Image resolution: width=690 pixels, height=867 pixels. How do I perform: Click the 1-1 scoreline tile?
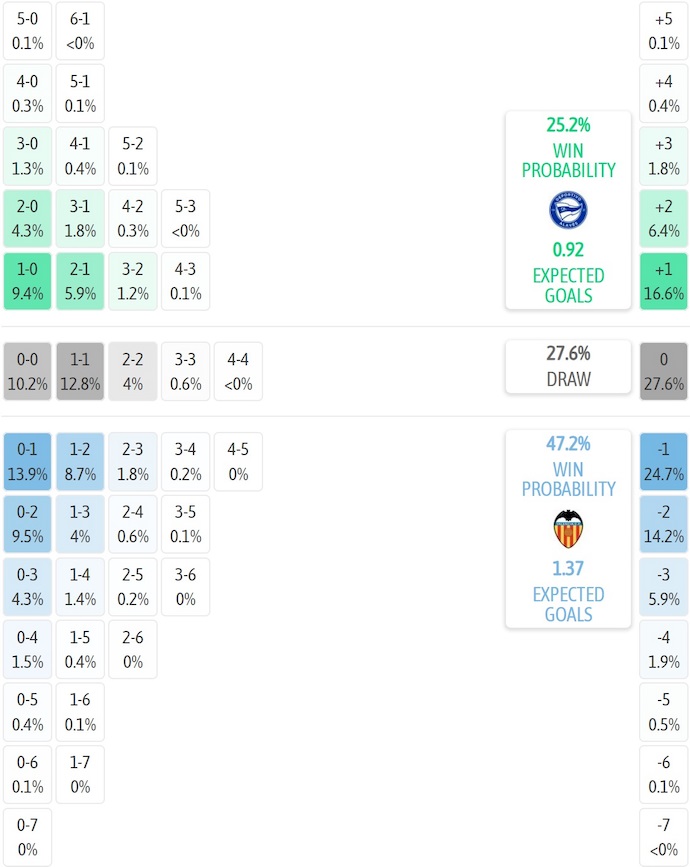(80, 372)
